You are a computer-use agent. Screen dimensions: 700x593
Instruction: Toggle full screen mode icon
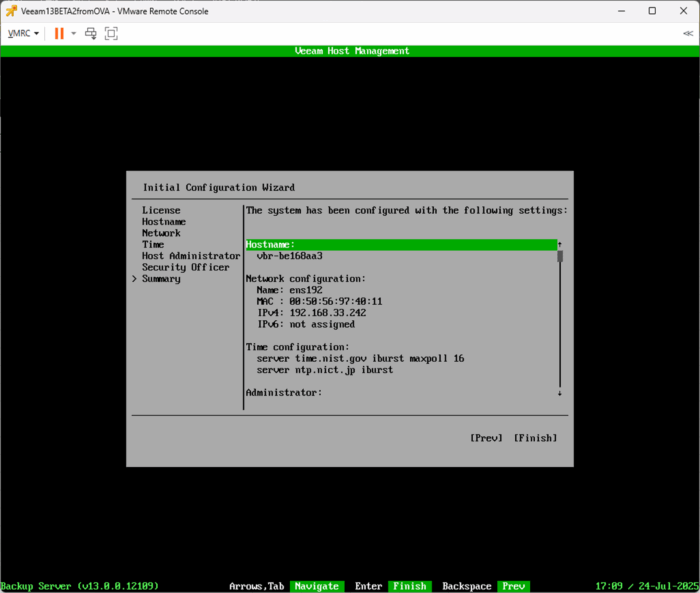click(111, 33)
